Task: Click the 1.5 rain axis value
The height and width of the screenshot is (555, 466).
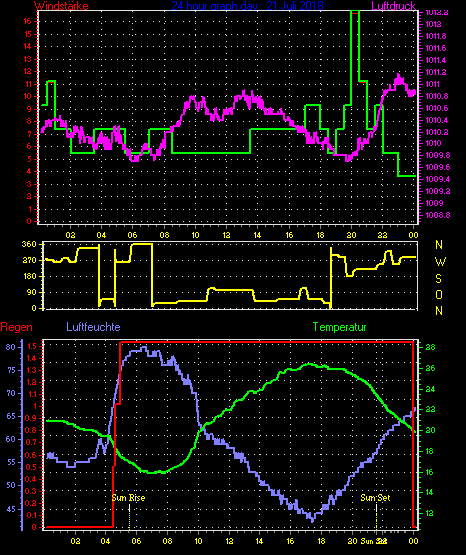Action: click(x=31, y=346)
